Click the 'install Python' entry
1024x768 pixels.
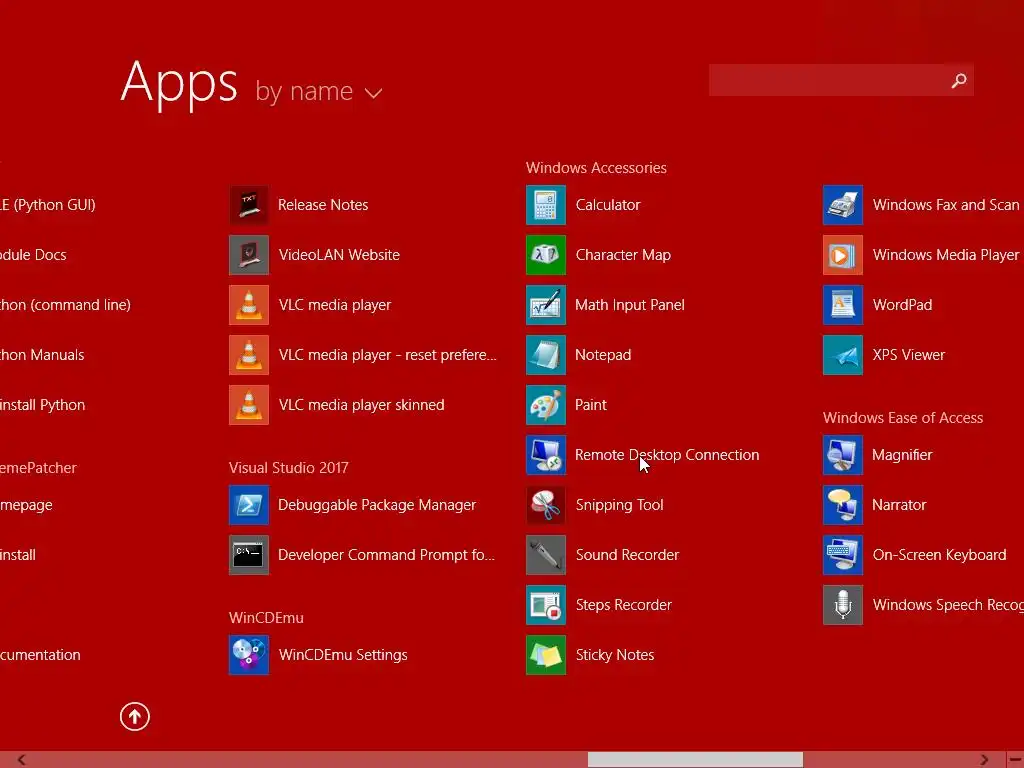coord(42,405)
